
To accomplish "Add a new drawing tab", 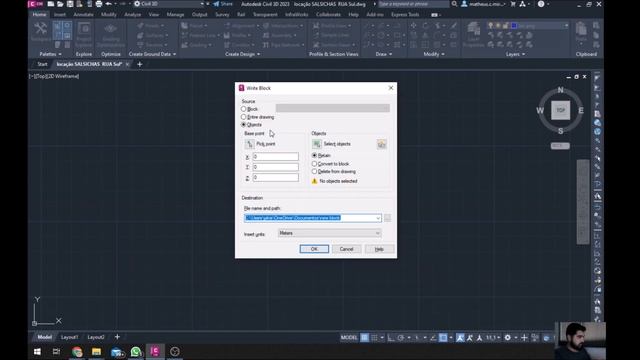I will click(x=140, y=64).
